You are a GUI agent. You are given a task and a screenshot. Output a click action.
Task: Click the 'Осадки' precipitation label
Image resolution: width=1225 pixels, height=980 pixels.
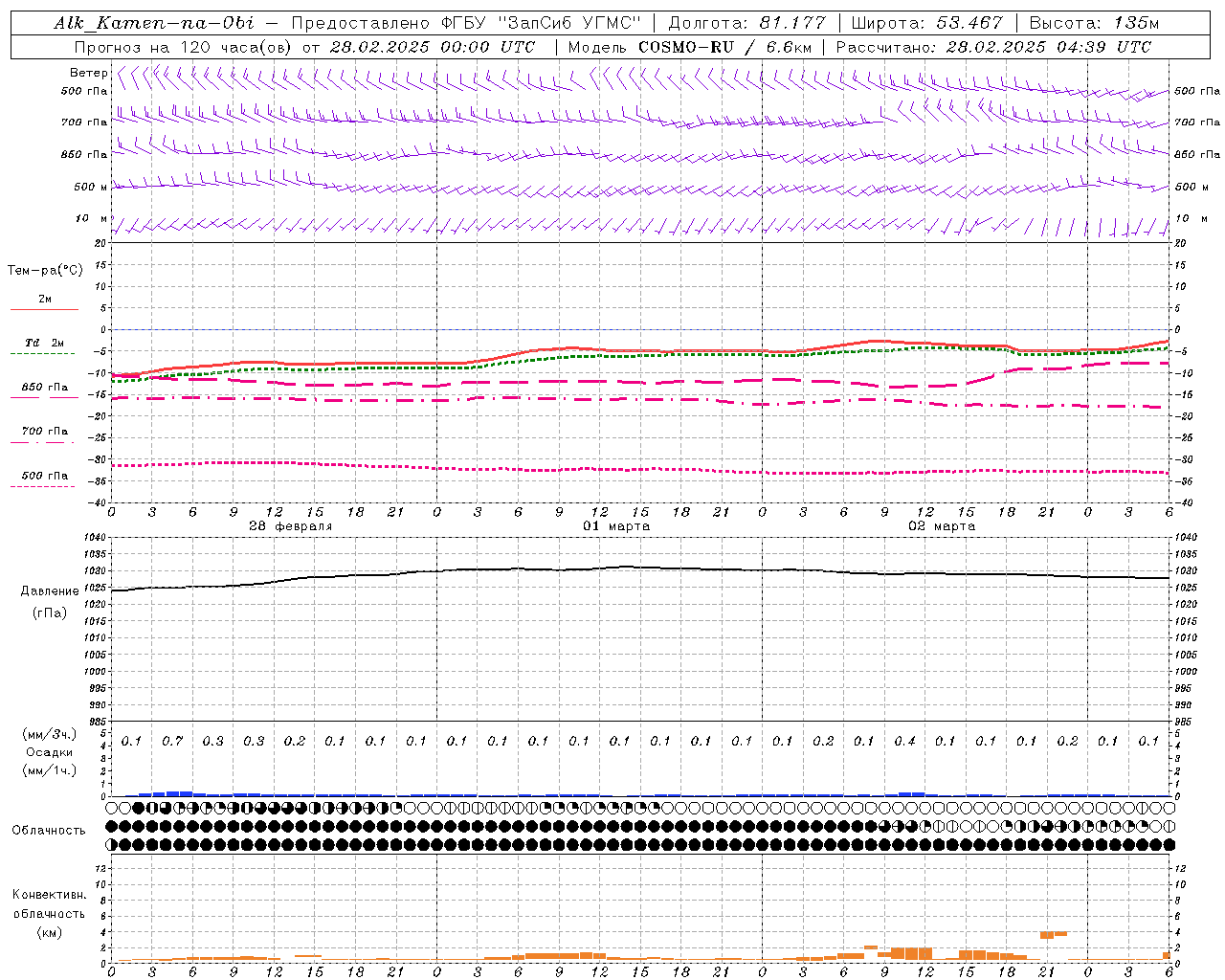pos(50,752)
